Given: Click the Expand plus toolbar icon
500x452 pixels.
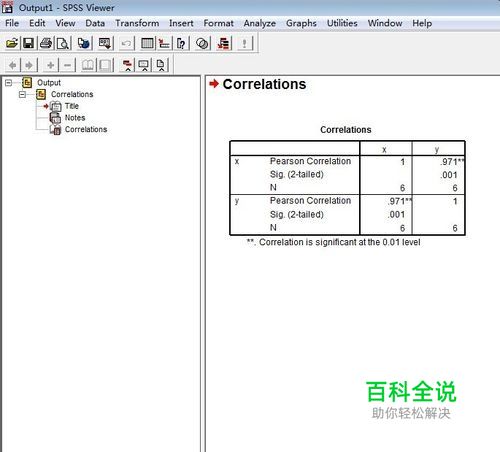Looking at the screenshot, I should coord(51,65).
